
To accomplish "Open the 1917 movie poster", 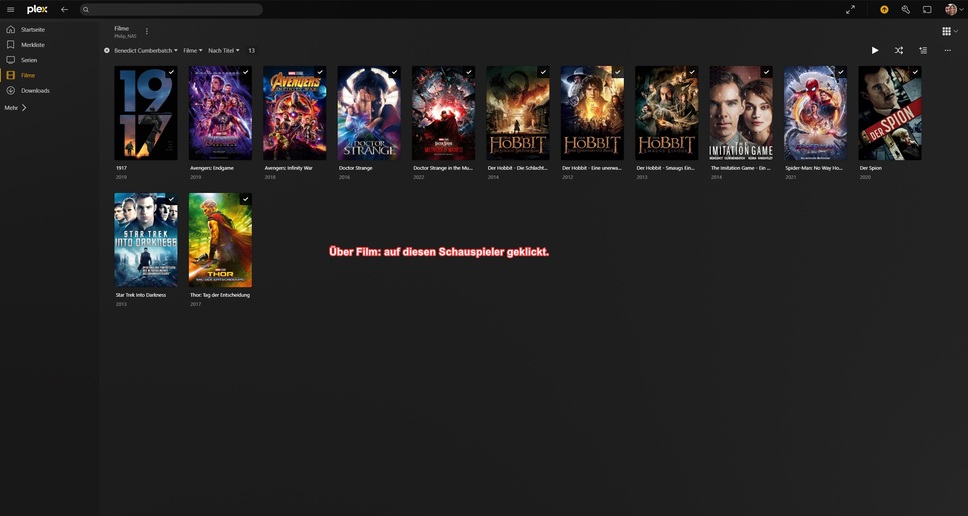I will [146, 113].
